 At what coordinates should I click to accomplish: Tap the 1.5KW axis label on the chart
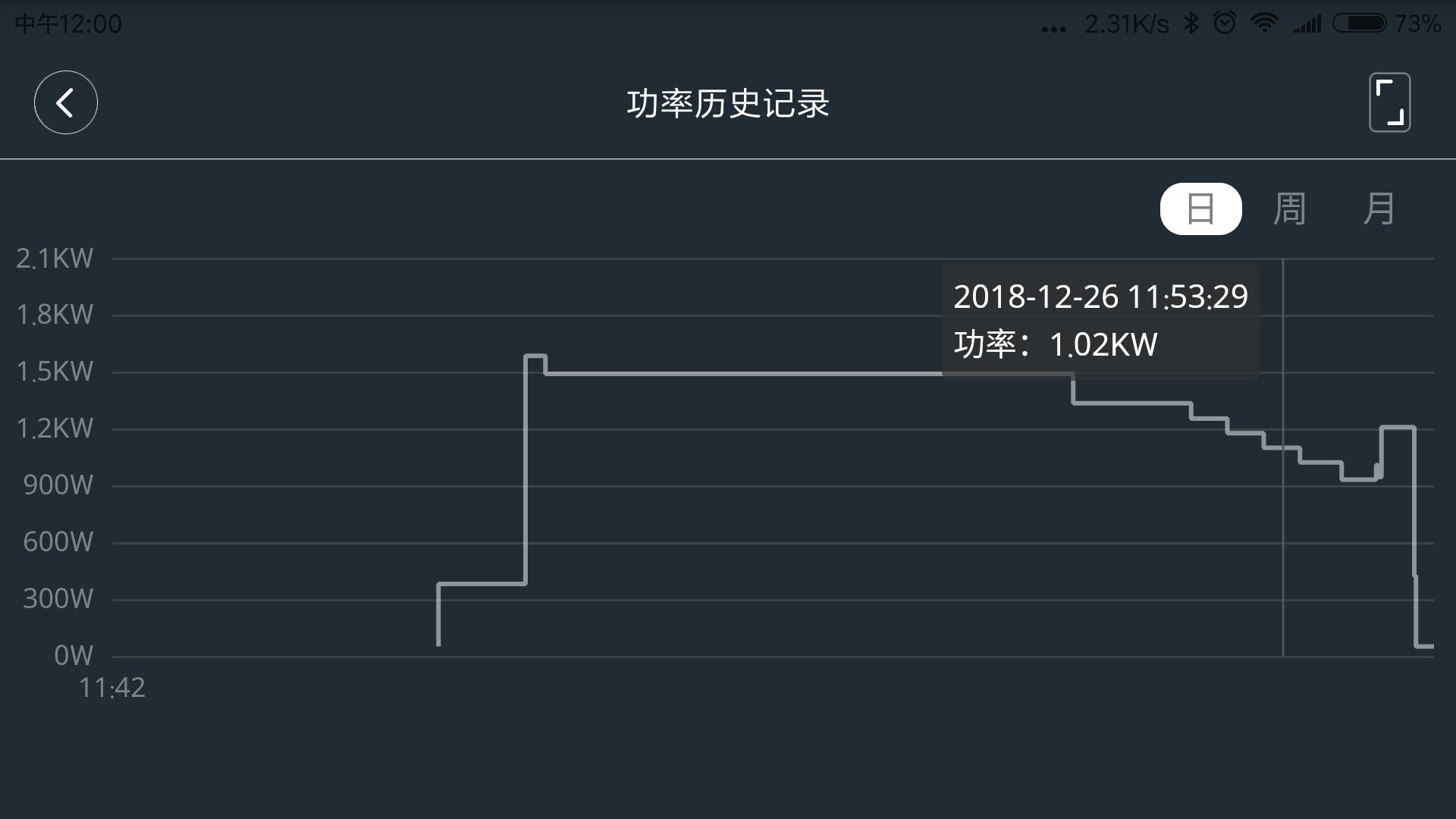point(55,371)
